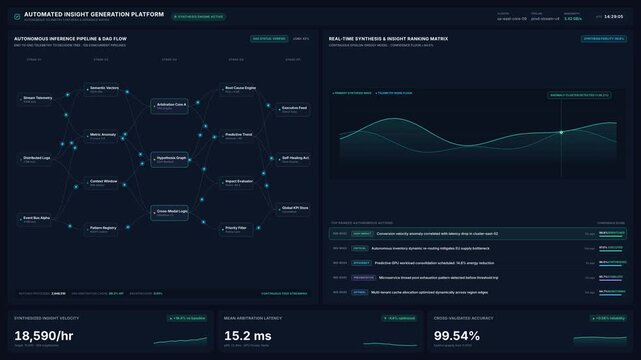Open the Pattern Registry node

coord(102,229)
